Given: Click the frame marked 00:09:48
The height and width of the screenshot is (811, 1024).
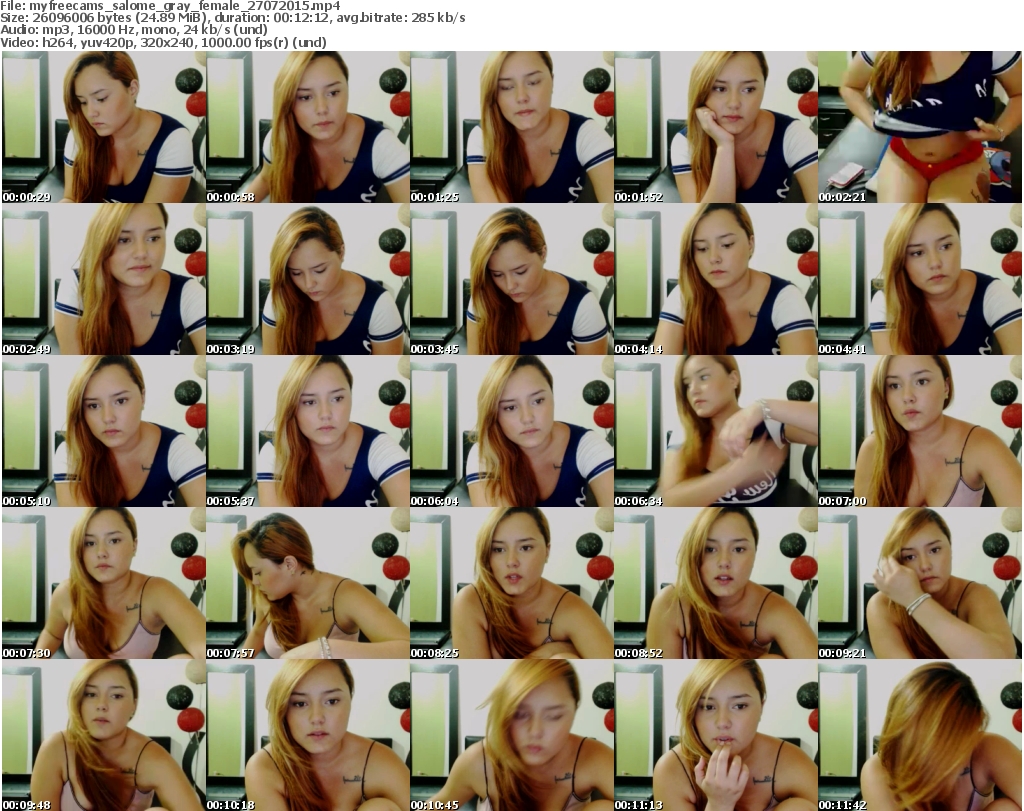Looking at the screenshot, I should 104,735.
